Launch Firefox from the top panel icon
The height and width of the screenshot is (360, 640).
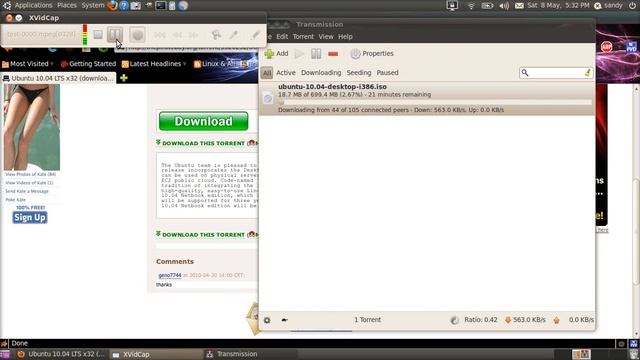112,5
